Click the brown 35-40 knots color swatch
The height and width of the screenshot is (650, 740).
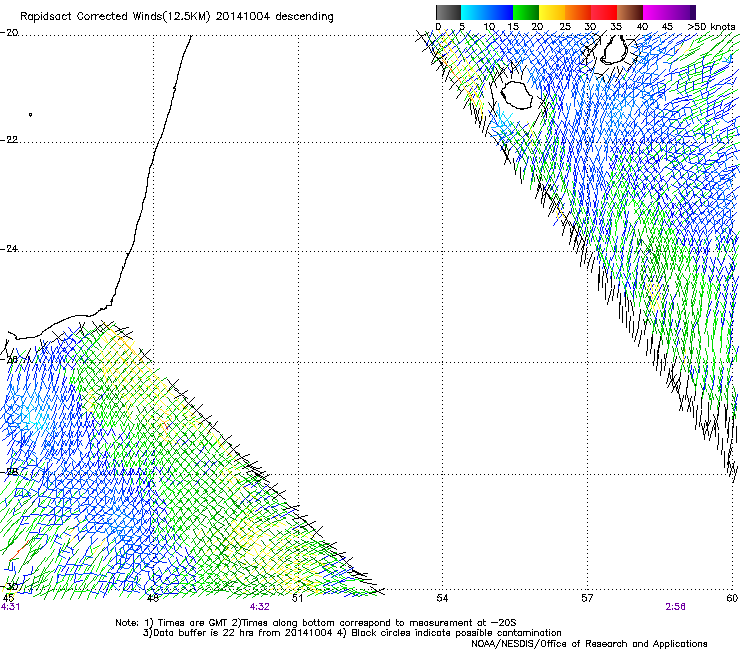click(x=630, y=12)
